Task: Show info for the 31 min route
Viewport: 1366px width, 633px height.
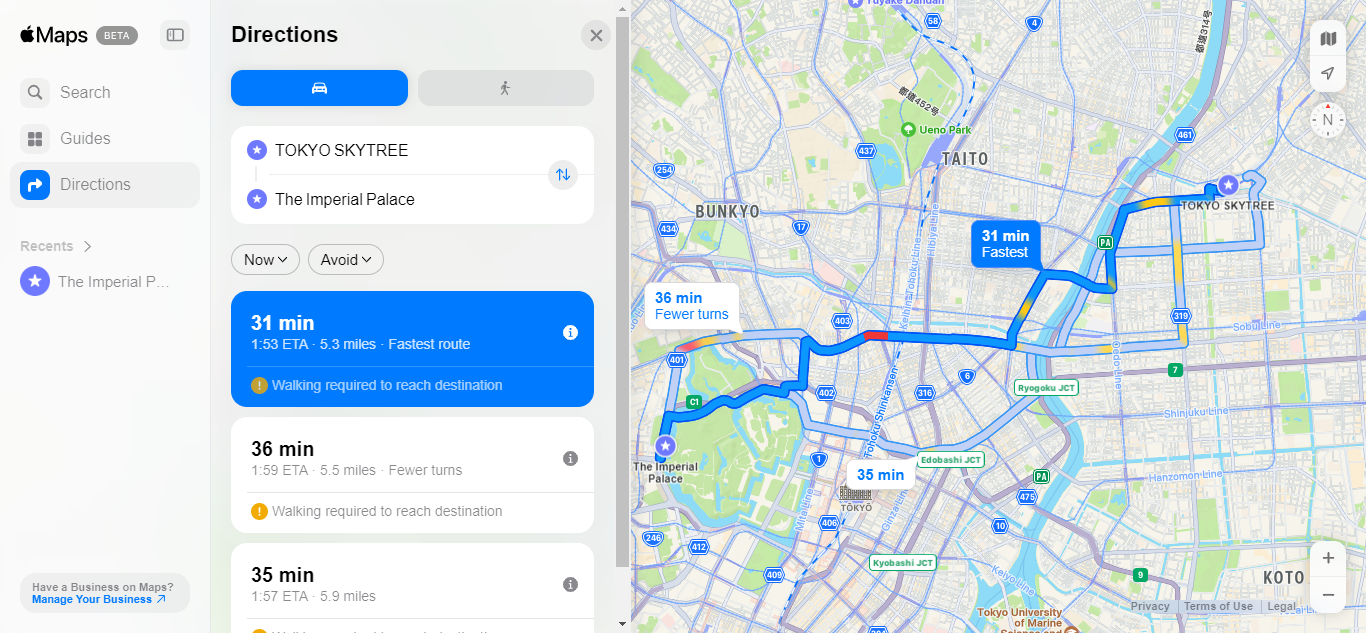Action: point(571,333)
